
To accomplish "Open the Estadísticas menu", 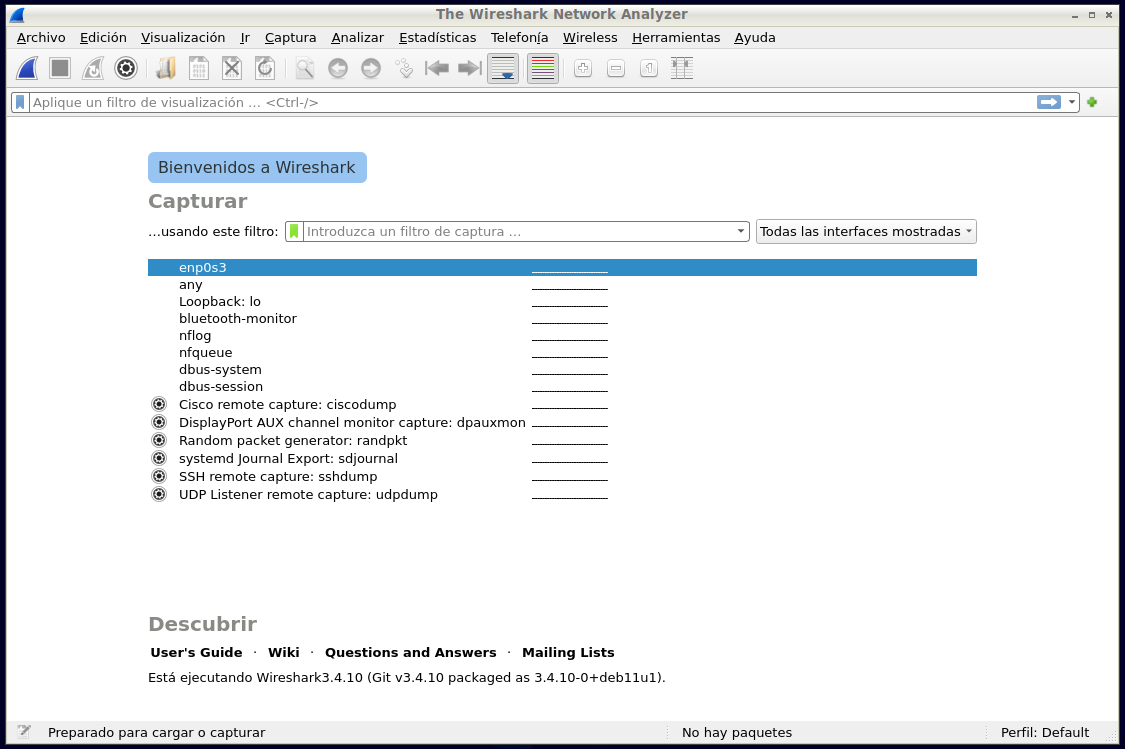I will pos(437,37).
